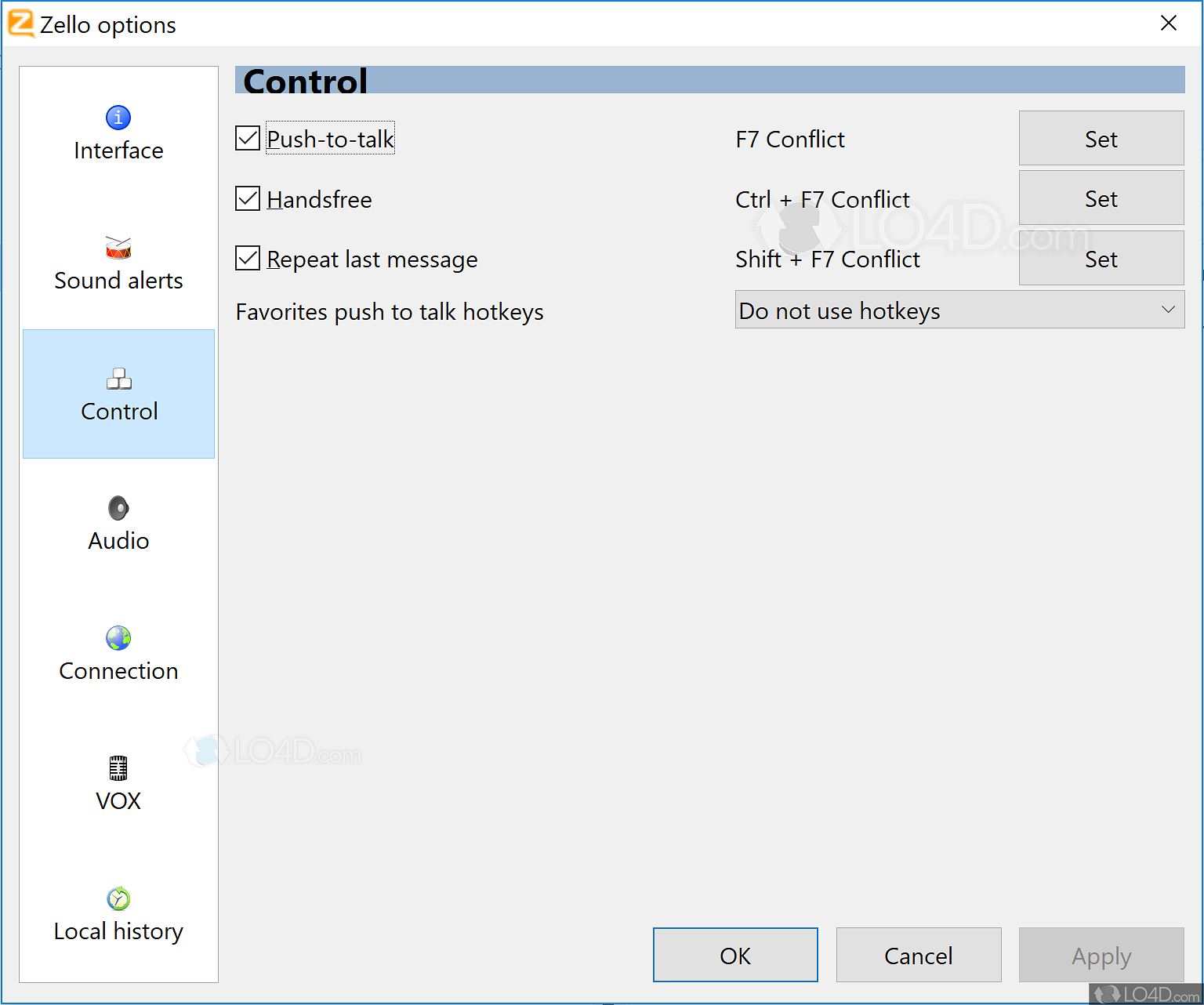
Task: Set a new Push-to-talk hotkey
Action: [1101, 138]
